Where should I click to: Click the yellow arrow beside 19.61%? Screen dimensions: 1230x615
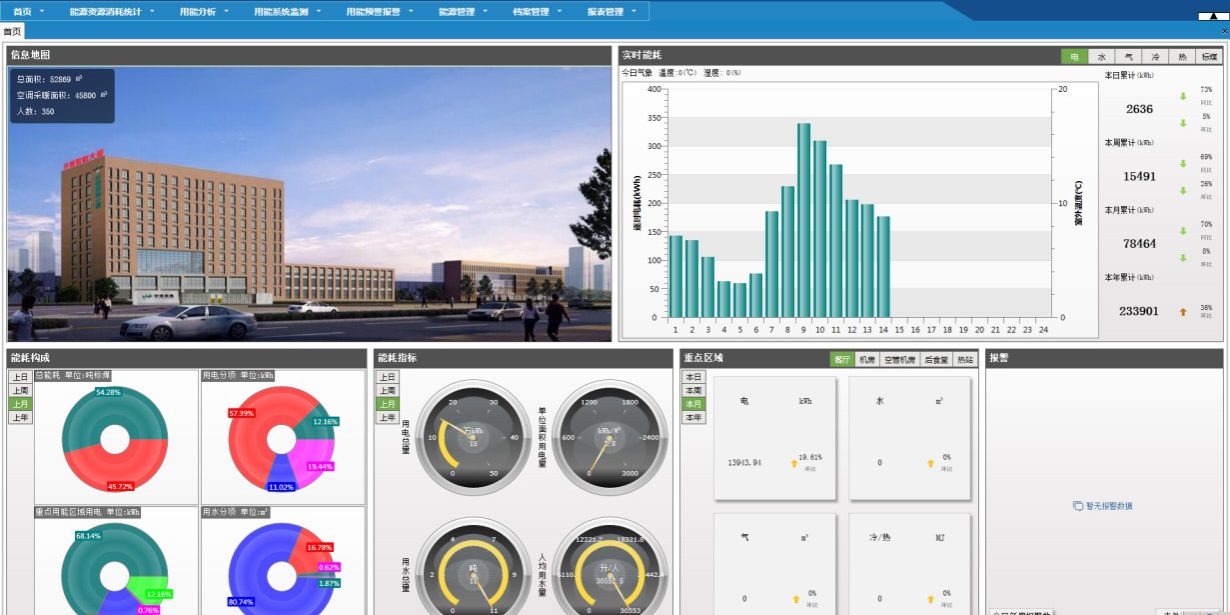coord(795,462)
